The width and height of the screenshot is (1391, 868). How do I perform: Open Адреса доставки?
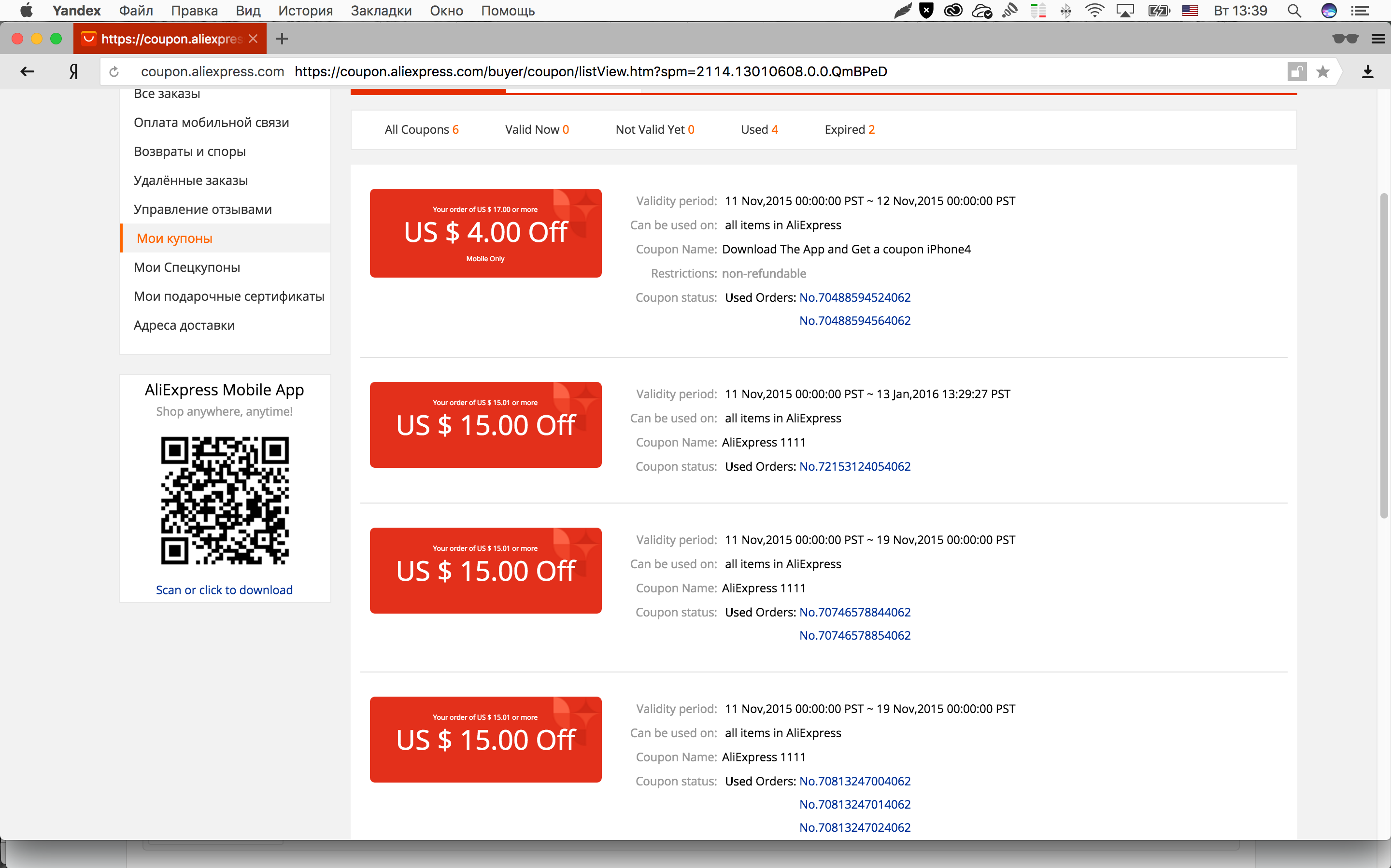[x=185, y=325]
